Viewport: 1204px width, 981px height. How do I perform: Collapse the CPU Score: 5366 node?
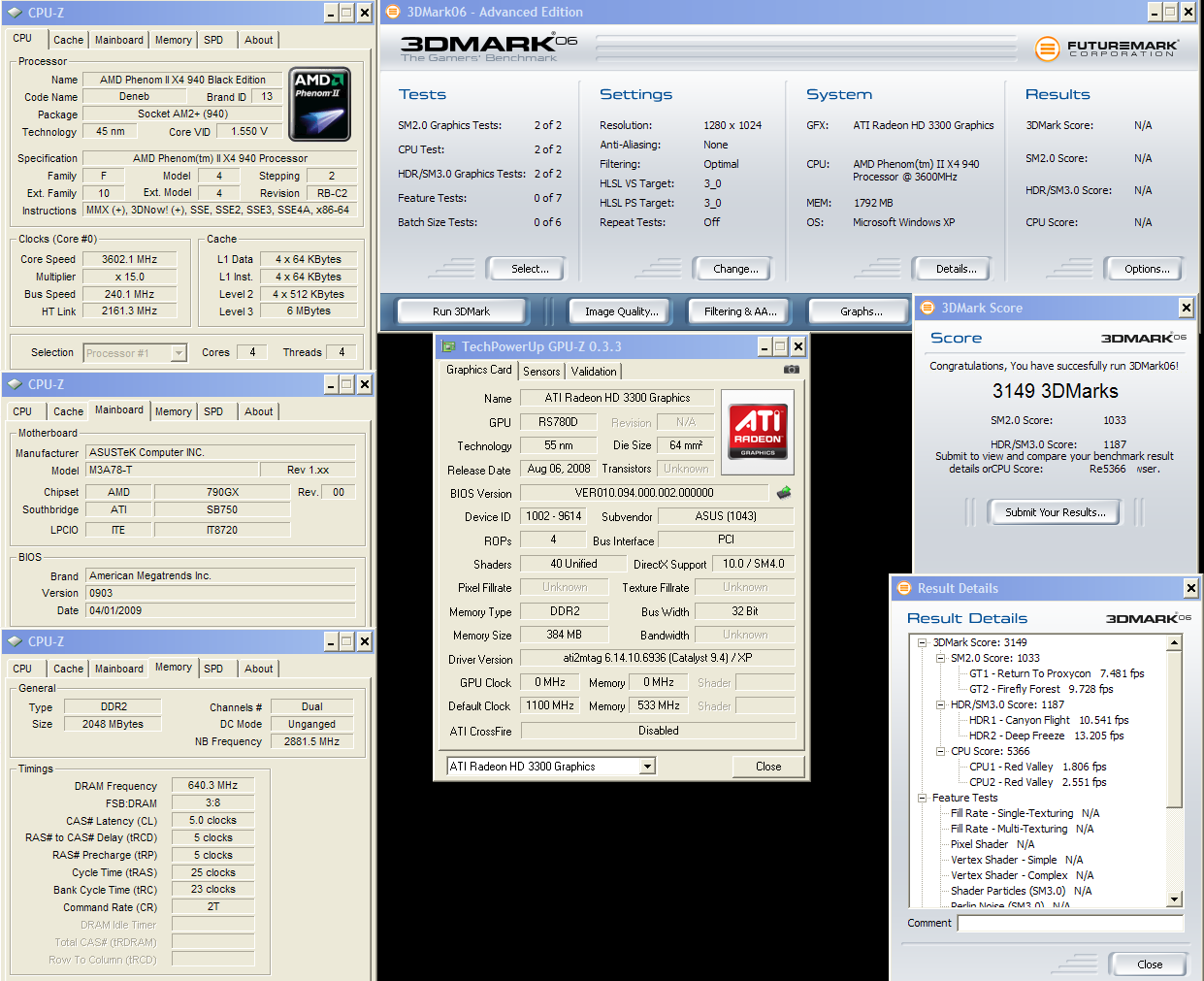pyautogui.click(x=940, y=751)
